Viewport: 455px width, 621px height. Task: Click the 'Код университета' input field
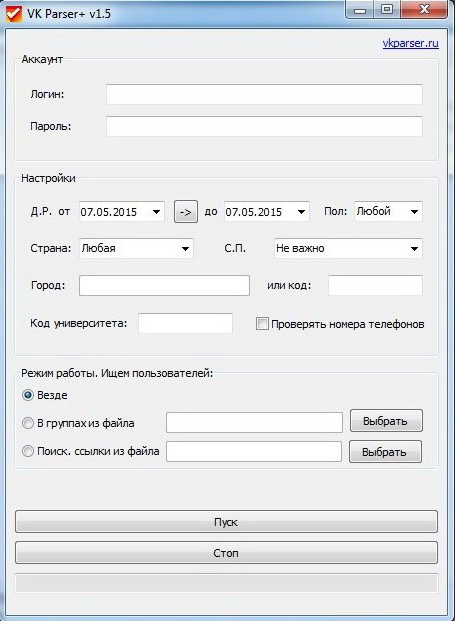point(185,323)
